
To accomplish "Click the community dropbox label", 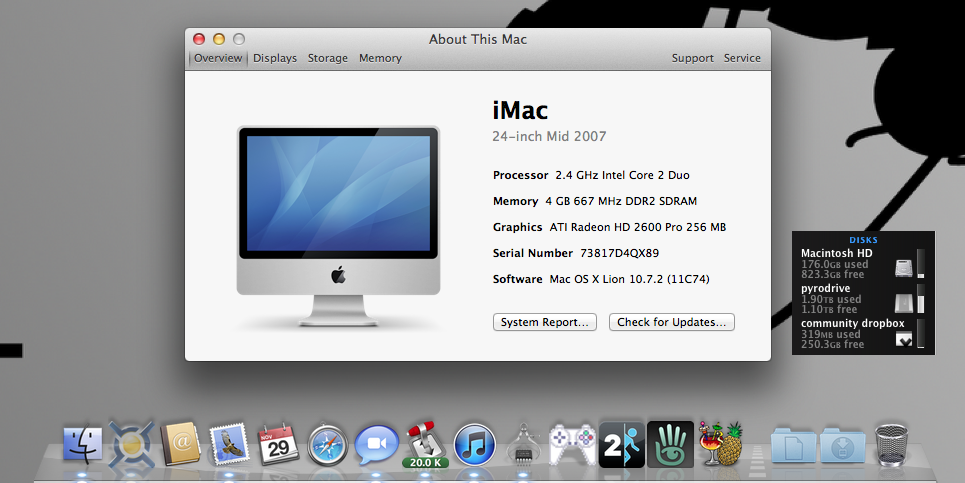I will coord(852,323).
